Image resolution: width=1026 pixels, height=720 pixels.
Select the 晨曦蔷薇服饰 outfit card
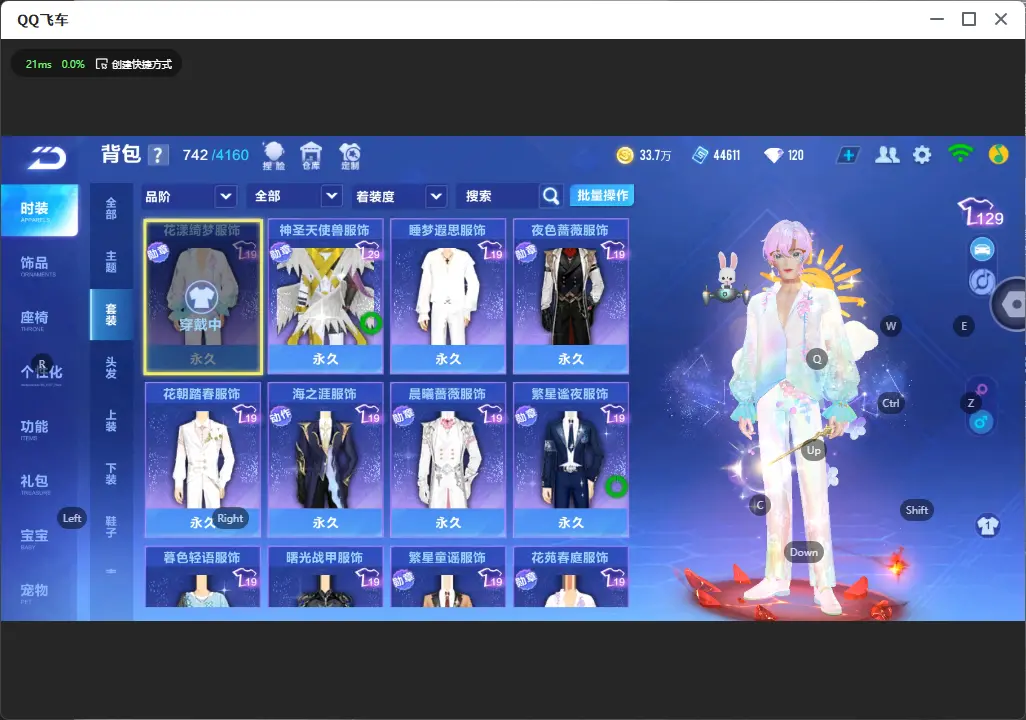(x=448, y=460)
